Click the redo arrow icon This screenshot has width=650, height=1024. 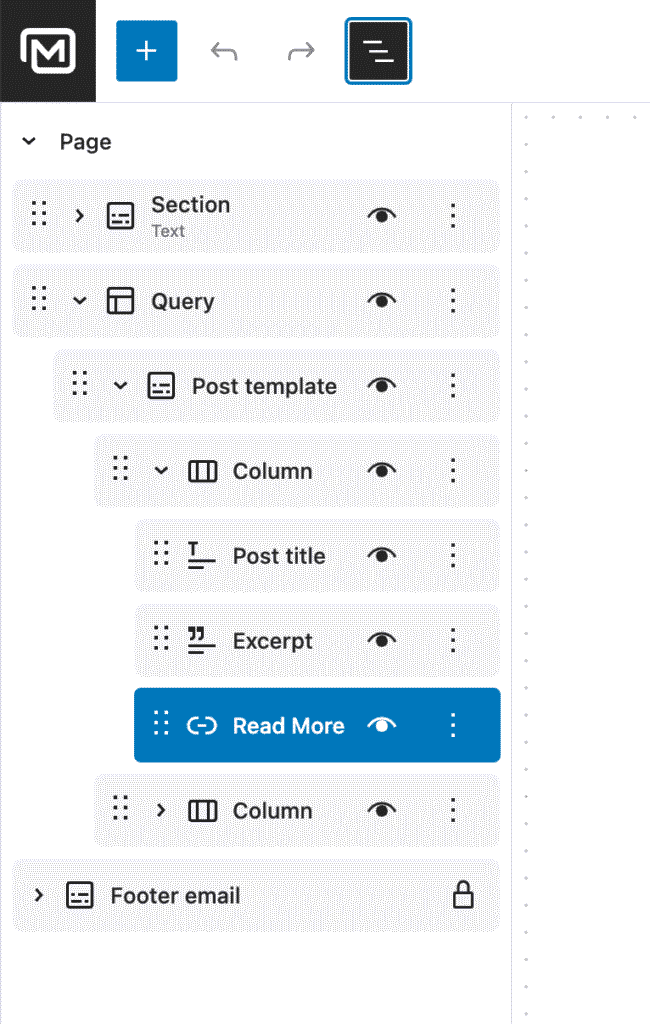[x=301, y=50]
